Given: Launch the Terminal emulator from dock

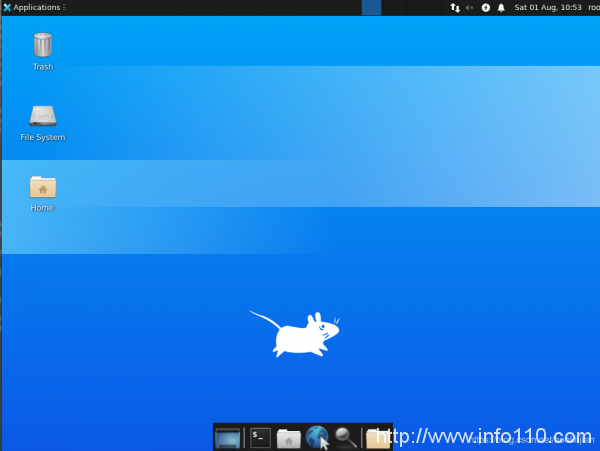Looking at the screenshot, I should (260, 437).
